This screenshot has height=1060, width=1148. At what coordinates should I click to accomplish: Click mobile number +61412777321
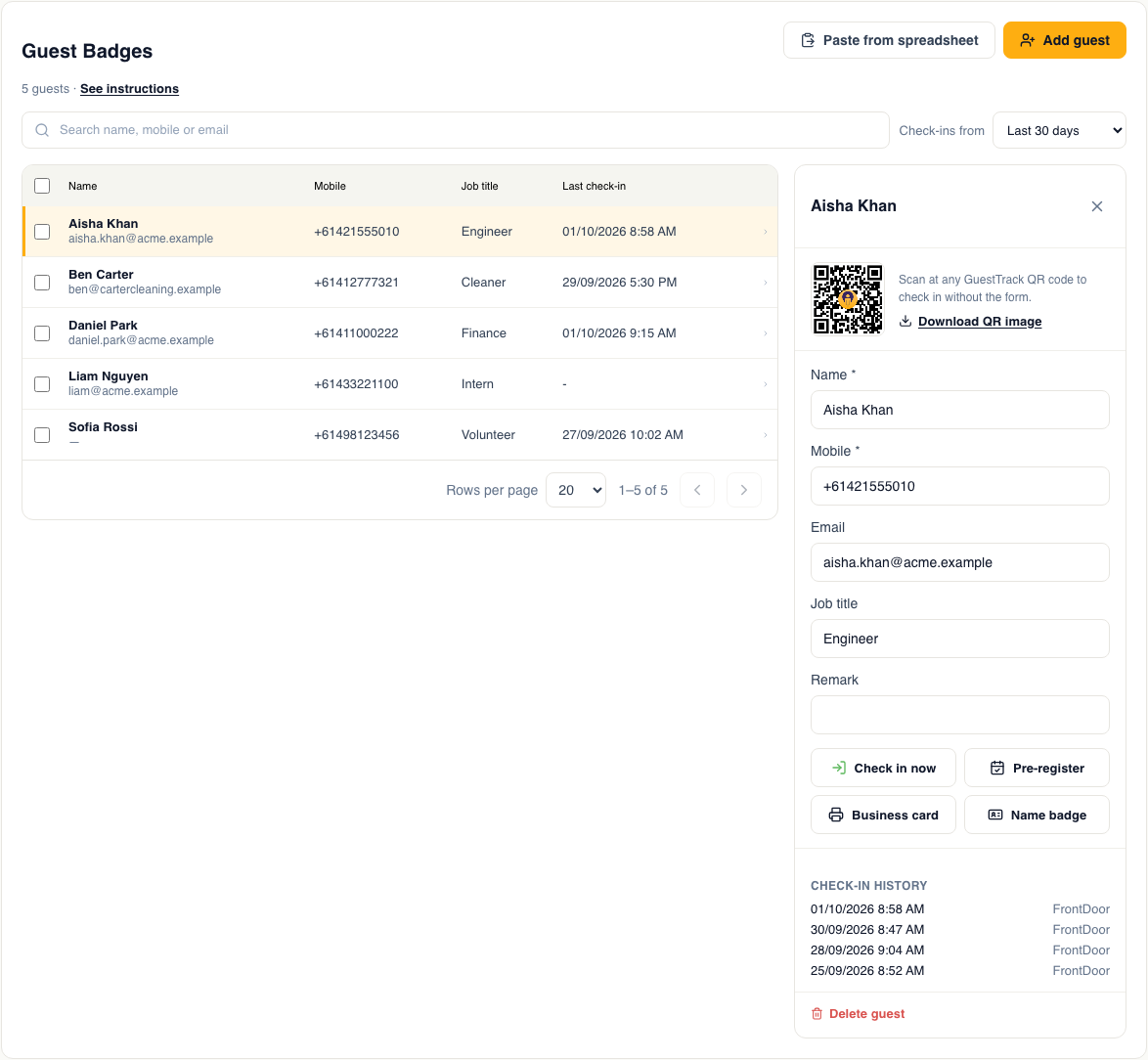click(357, 283)
